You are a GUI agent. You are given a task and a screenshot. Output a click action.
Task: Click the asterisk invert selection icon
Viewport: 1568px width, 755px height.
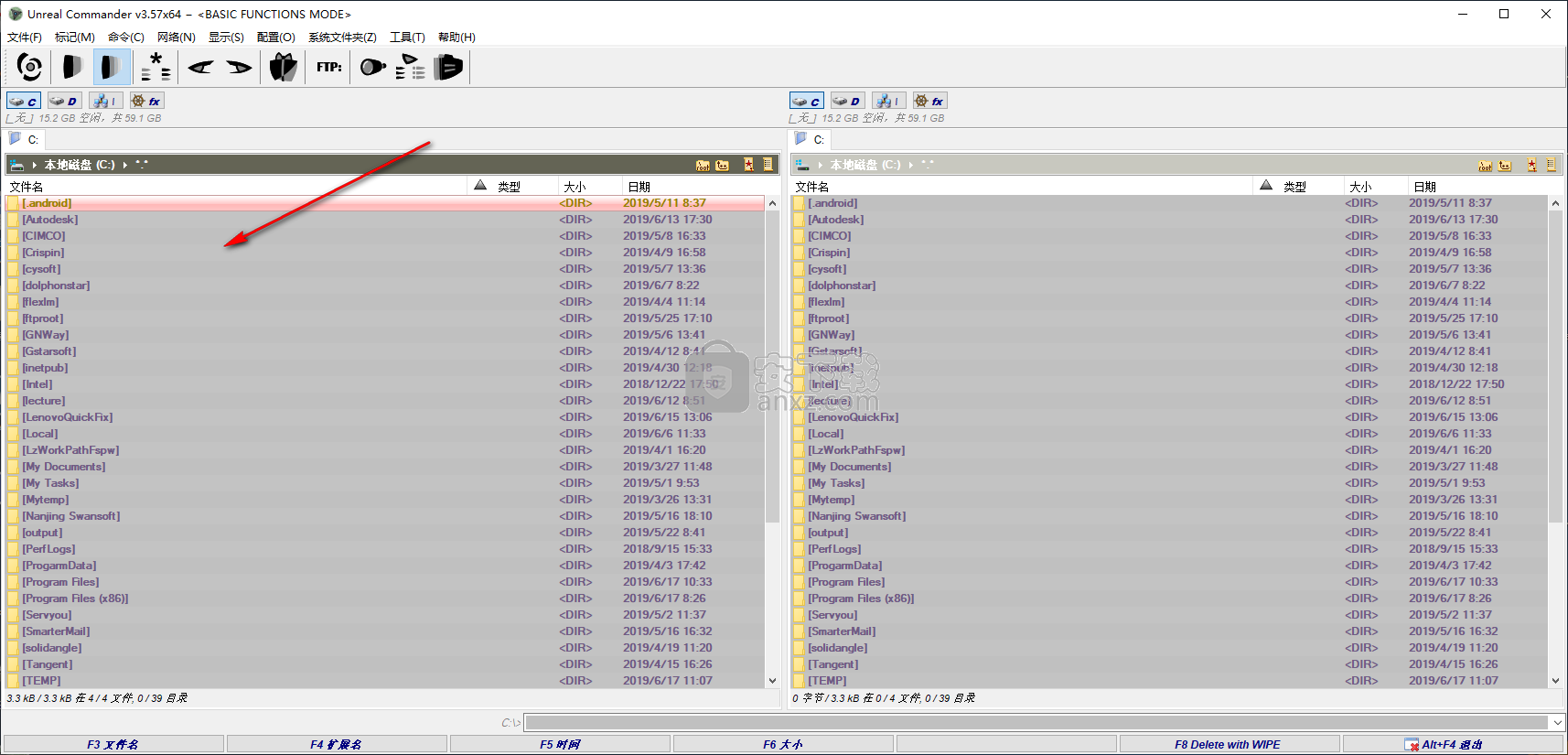click(156, 67)
